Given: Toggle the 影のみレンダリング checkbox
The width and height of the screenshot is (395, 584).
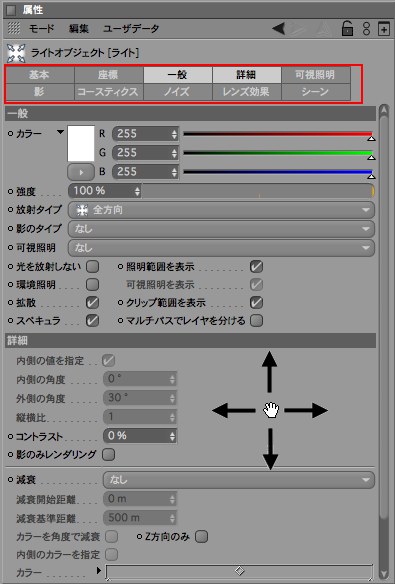Looking at the screenshot, I should 108,454.
